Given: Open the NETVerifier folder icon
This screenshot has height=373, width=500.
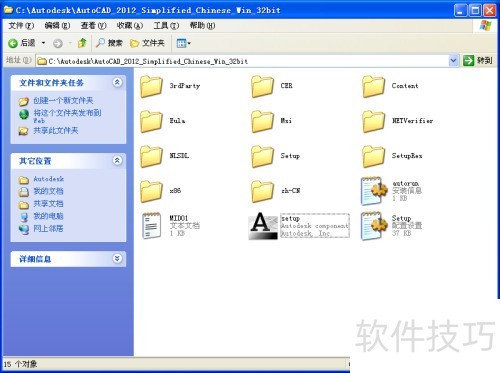Looking at the screenshot, I should tap(373, 121).
